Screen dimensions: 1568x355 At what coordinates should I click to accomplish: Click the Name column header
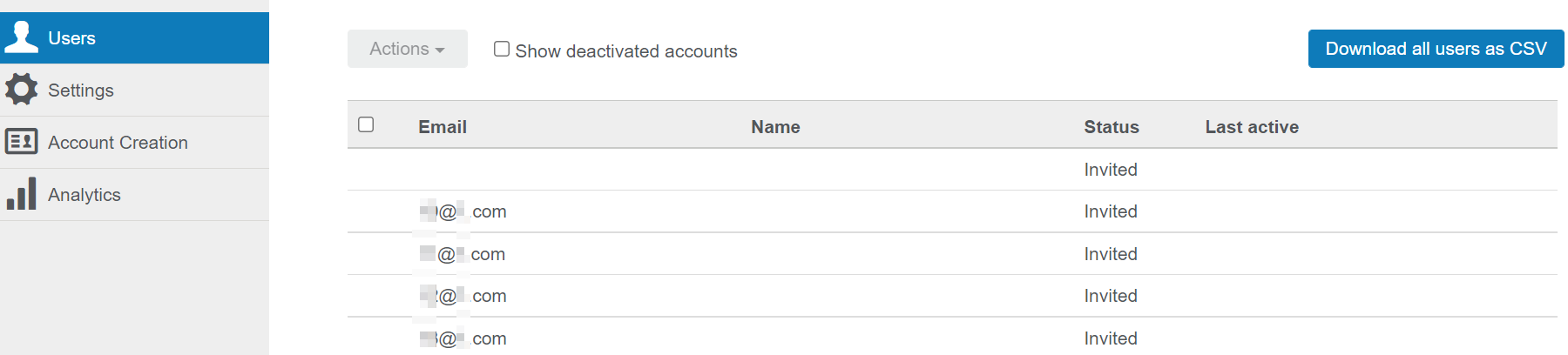click(x=775, y=127)
